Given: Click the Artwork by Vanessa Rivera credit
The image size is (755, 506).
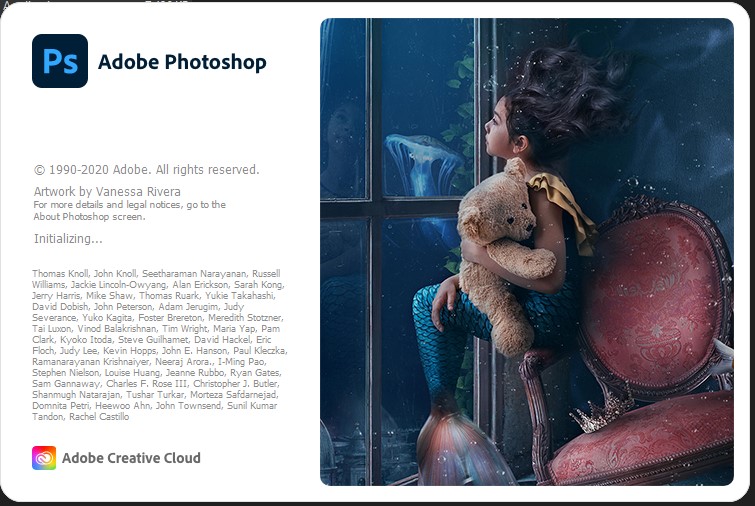Looking at the screenshot, I should coord(107,192).
